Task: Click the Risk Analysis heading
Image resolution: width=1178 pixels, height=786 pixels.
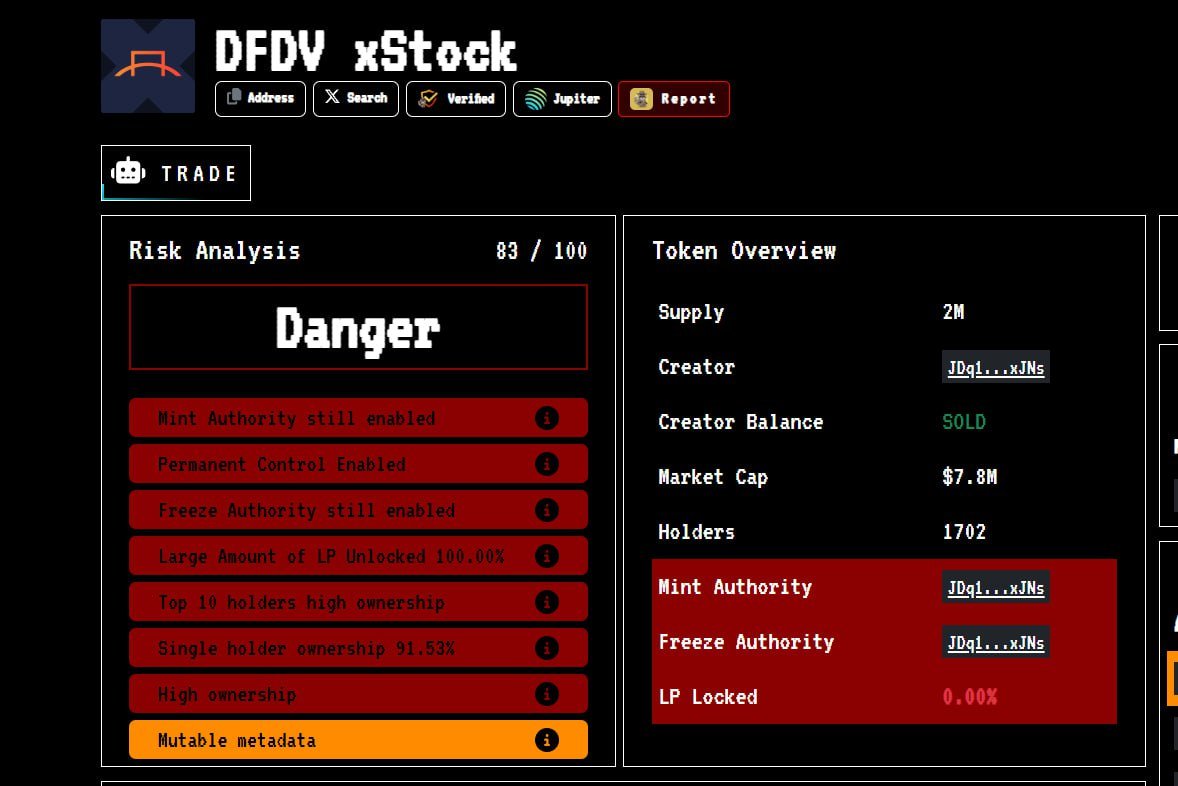Action: pos(215,251)
